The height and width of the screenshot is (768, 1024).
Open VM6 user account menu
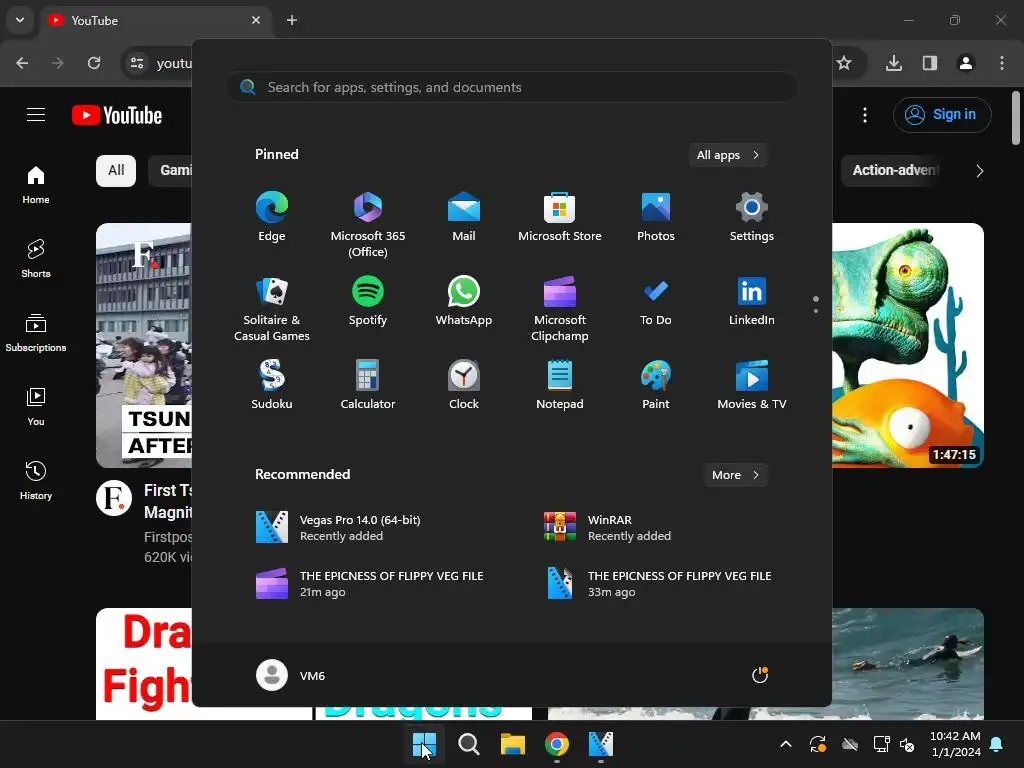click(x=291, y=675)
